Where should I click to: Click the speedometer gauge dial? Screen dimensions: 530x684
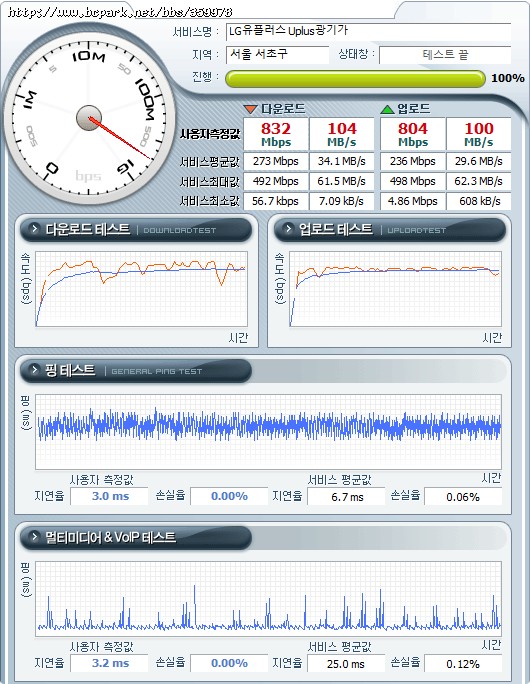click(89, 118)
